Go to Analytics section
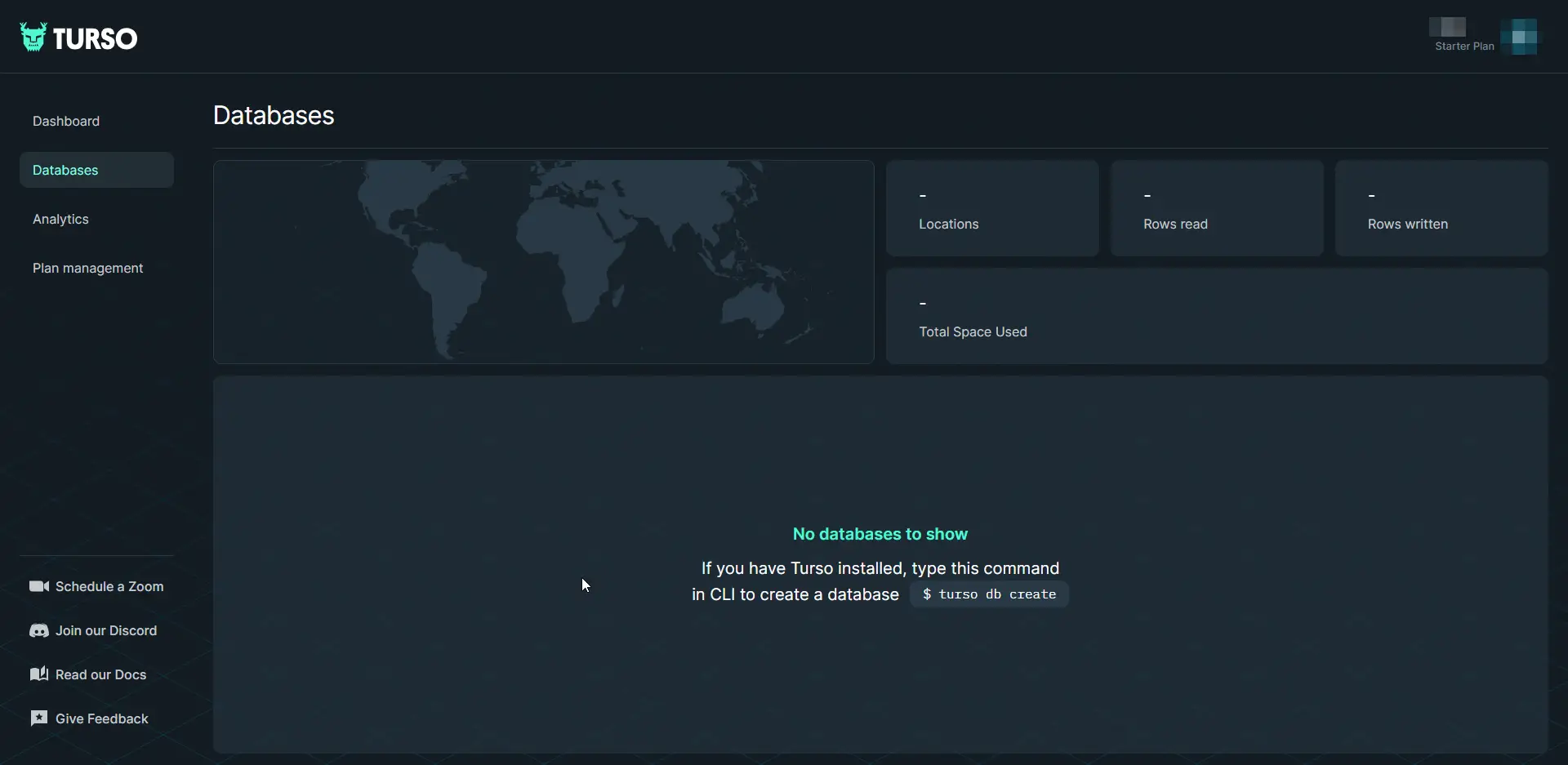 pos(96,219)
